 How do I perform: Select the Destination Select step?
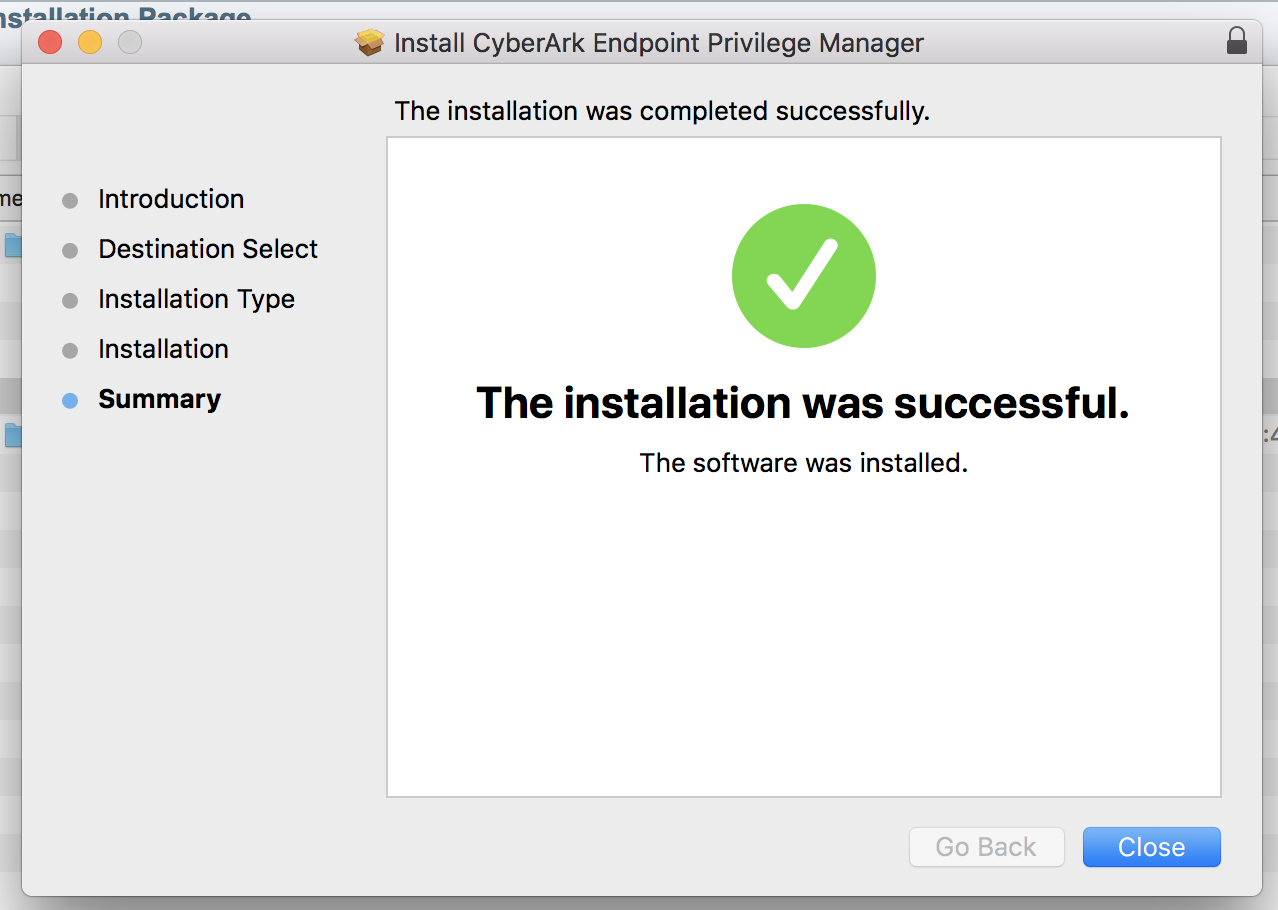[207, 249]
